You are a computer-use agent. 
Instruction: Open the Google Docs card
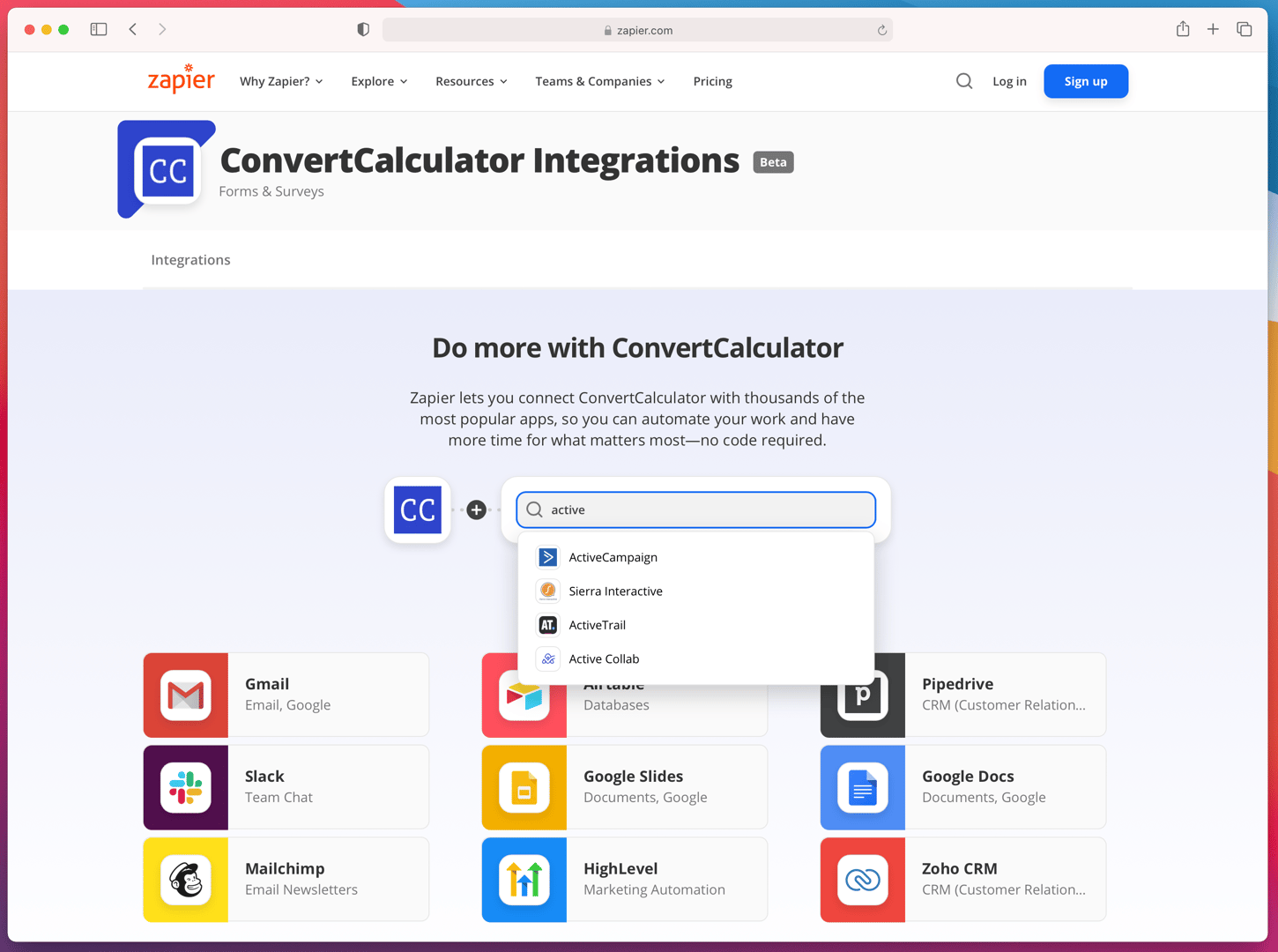click(x=963, y=787)
